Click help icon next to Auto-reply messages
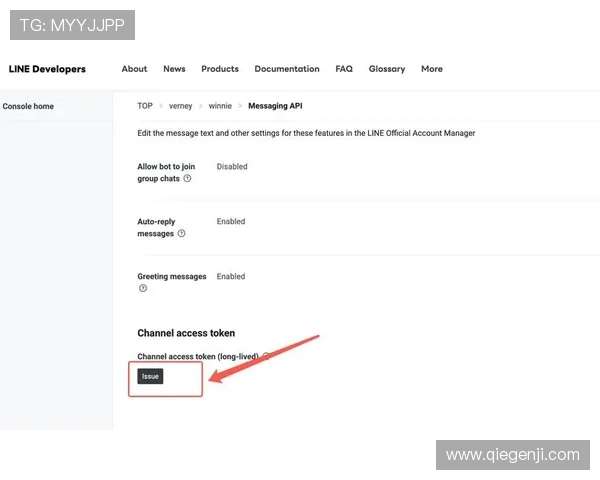The height and width of the screenshot is (480, 600). pyautogui.click(x=181, y=233)
